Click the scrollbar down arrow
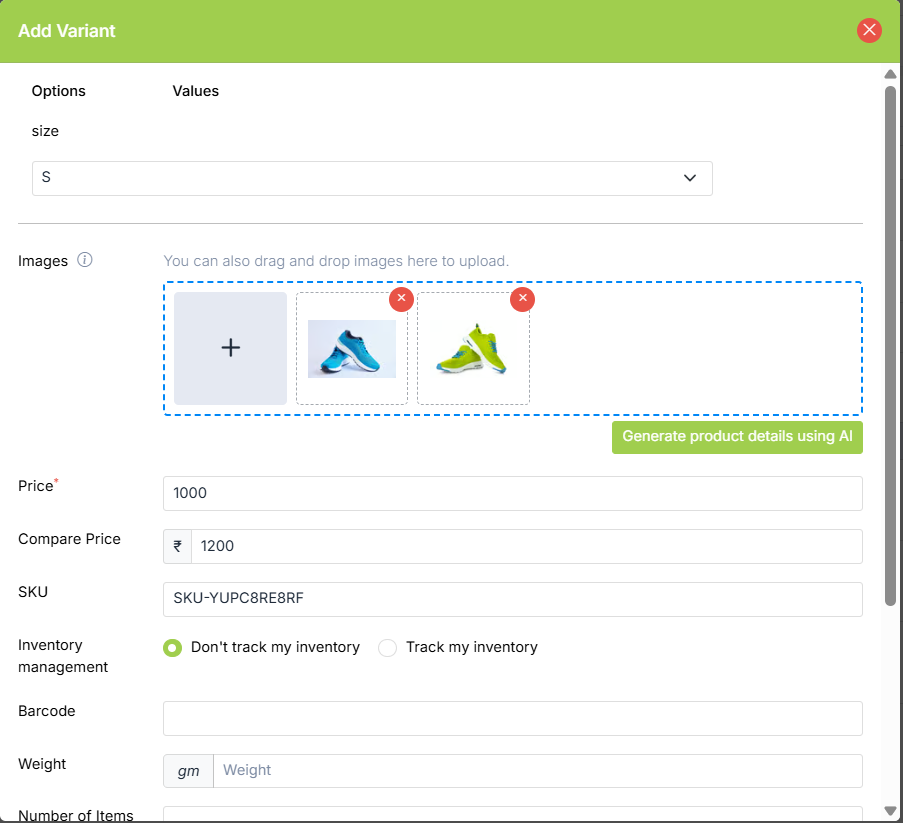 point(890,810)
